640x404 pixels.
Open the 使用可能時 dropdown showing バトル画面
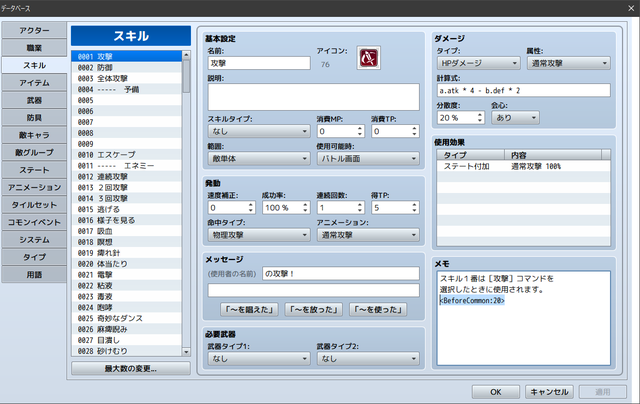368,159
